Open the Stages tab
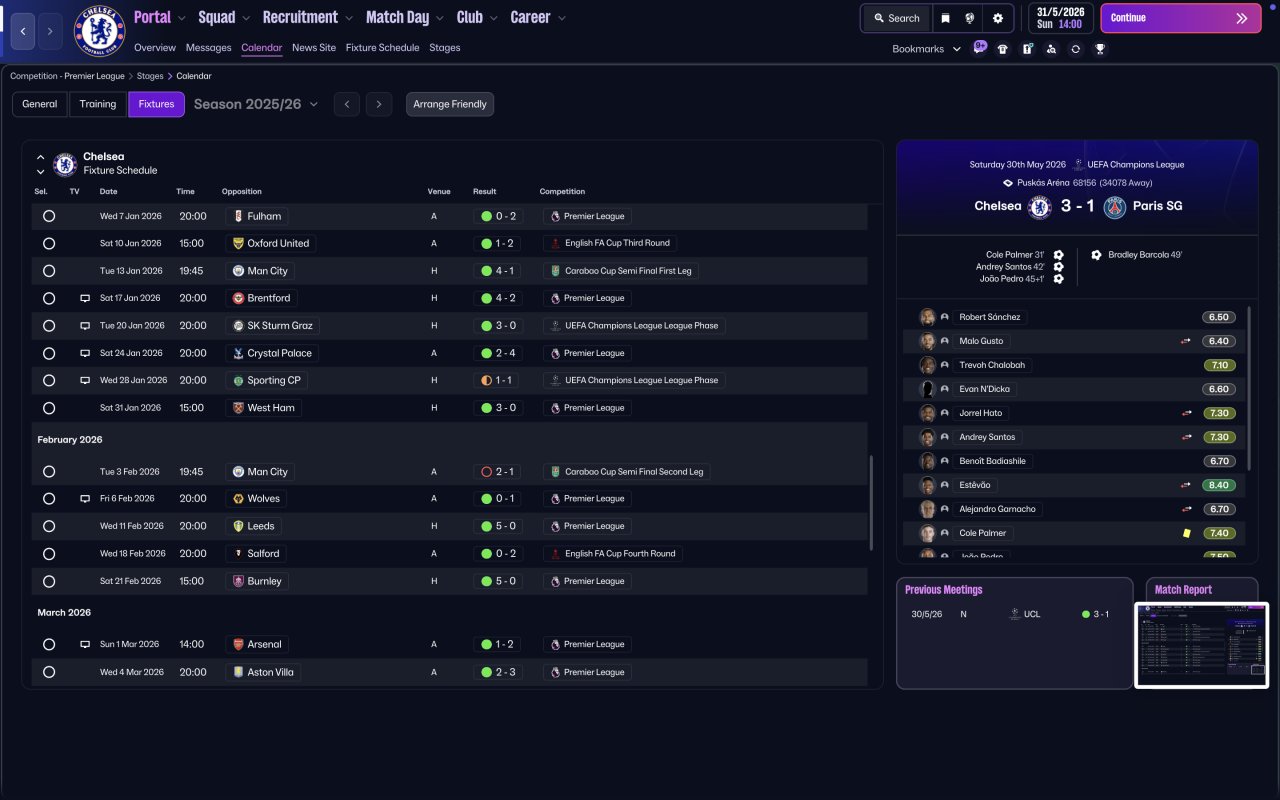 coord(445,48)
